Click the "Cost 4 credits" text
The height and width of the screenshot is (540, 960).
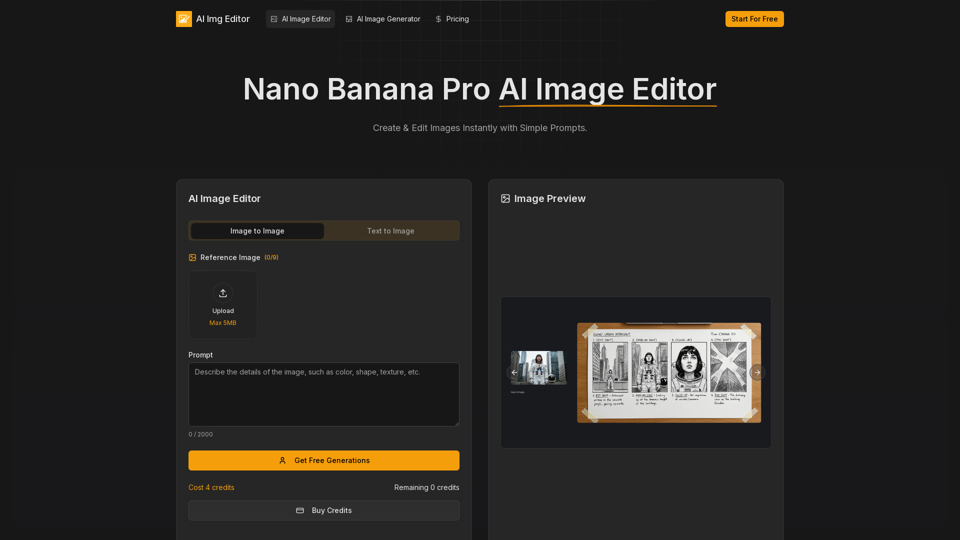point(211,487)
